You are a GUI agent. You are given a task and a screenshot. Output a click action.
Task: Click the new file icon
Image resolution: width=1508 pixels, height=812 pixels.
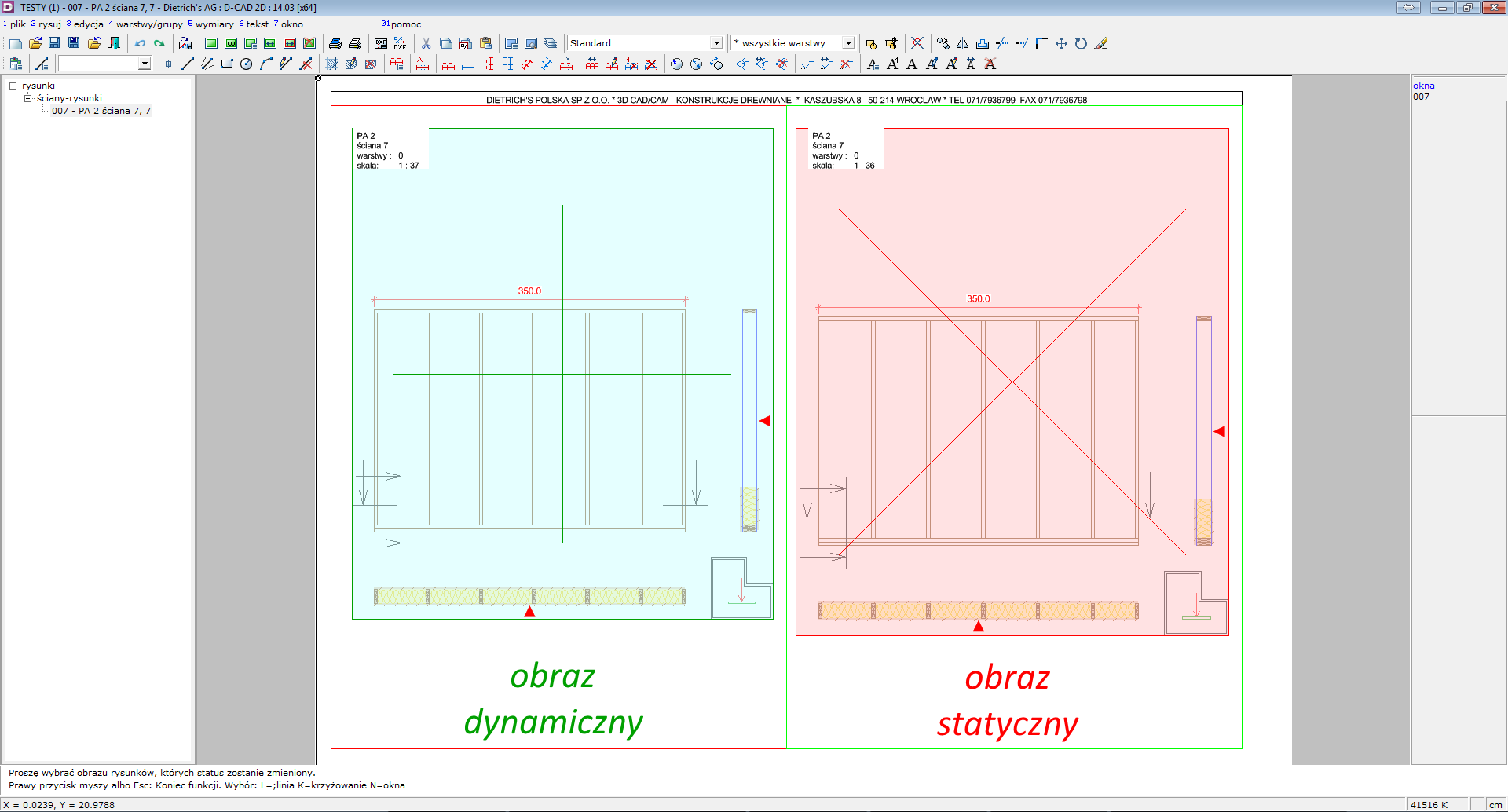click(15, 44)
